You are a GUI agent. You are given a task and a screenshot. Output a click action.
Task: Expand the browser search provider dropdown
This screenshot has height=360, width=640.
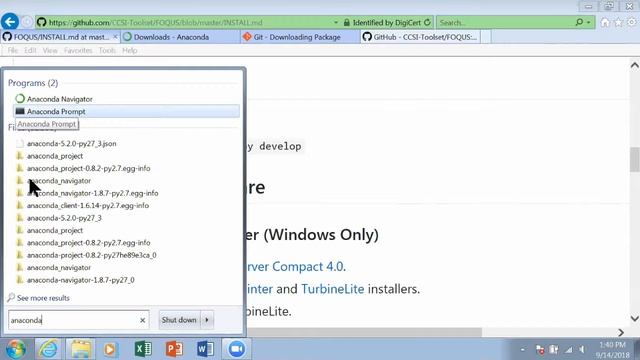(589, 22)
